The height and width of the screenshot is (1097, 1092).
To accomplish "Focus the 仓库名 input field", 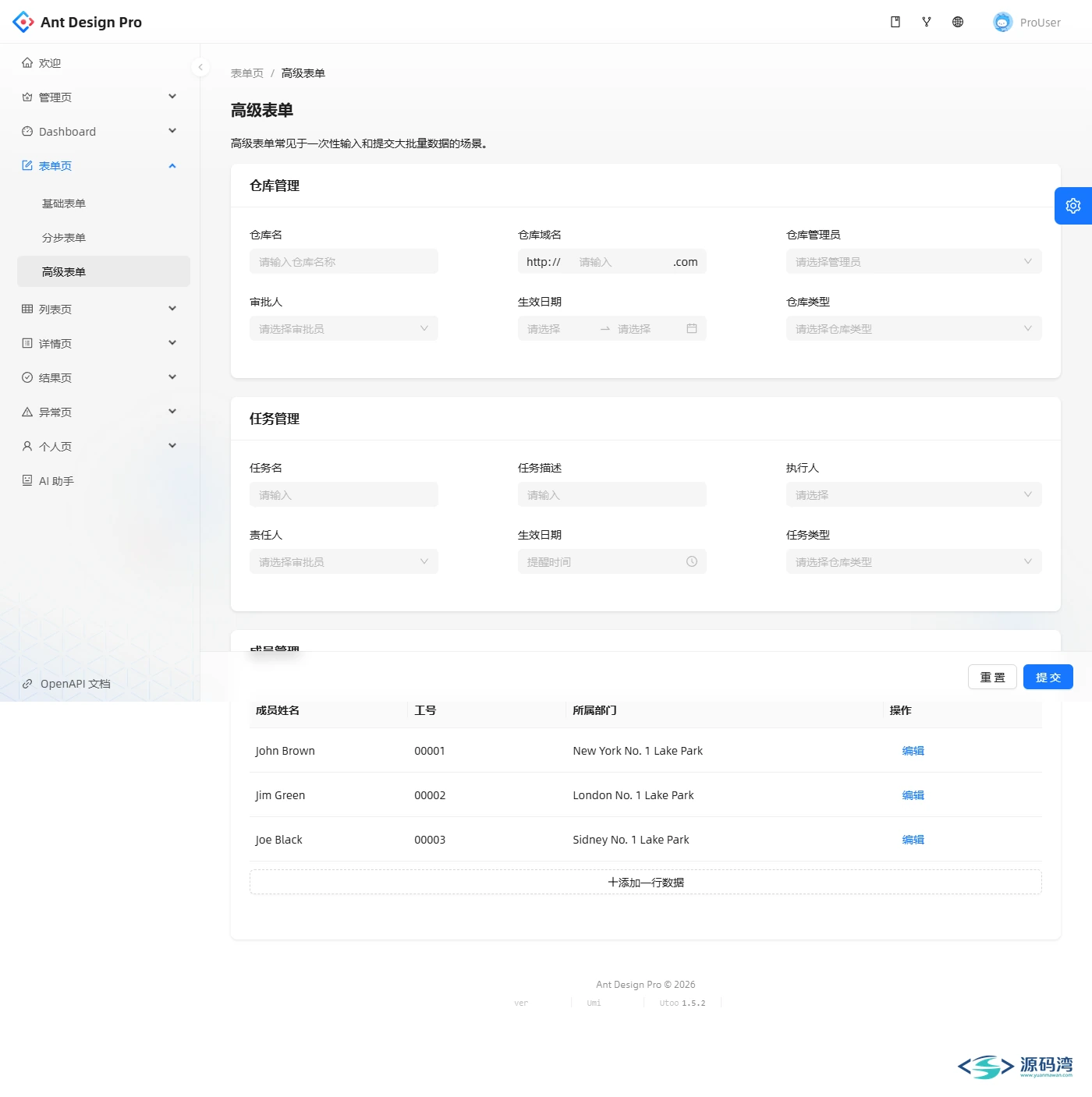I will point(344,261).
